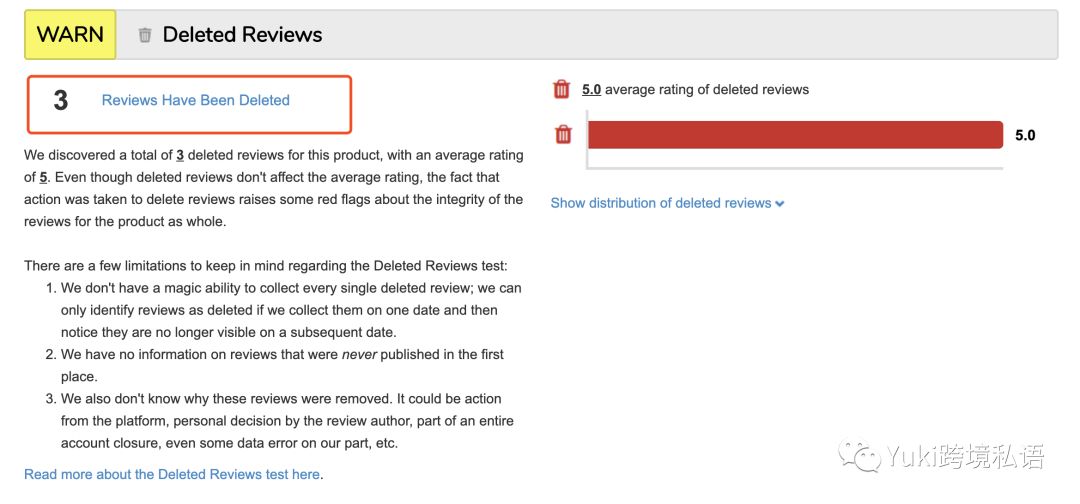Screen dimensions: 1080x504
Task: Click the Yuki watermark text
Action: (965, 456)
